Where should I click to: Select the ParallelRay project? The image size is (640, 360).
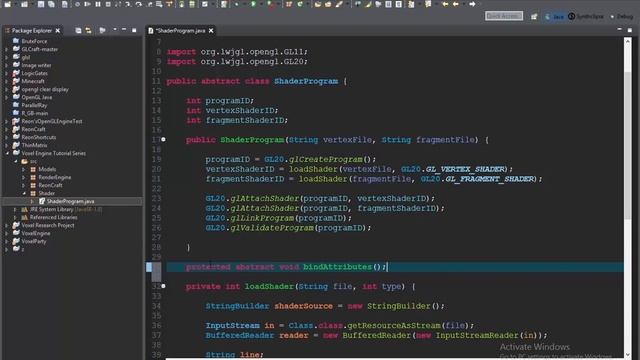34,105
